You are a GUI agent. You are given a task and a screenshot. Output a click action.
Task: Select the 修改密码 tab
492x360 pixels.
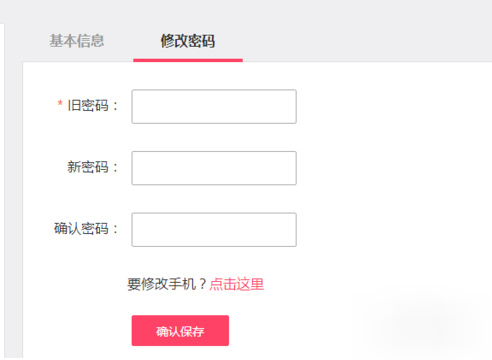tap(188, 41)
